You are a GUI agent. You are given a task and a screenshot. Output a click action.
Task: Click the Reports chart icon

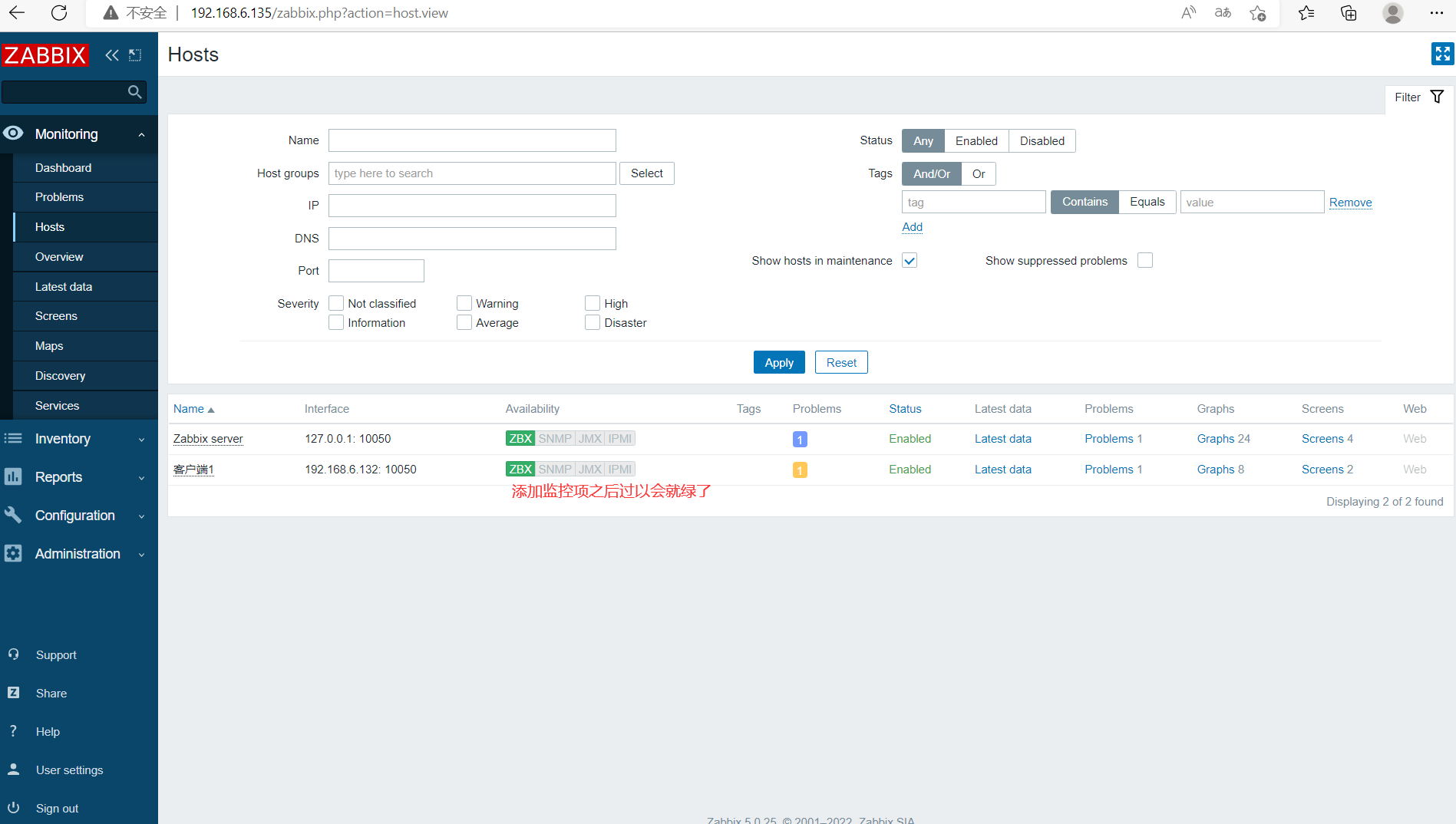pyautogui.click(x=13, y=476)
